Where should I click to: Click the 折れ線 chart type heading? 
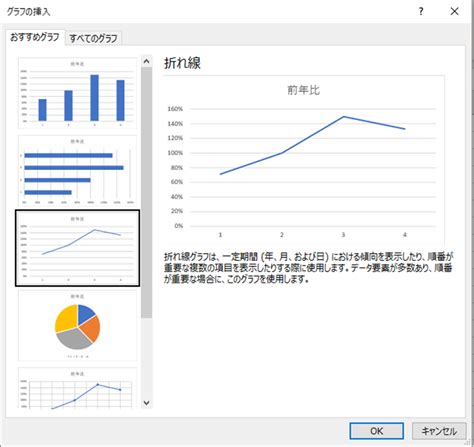pyautogui.click(x=182, y=63)
